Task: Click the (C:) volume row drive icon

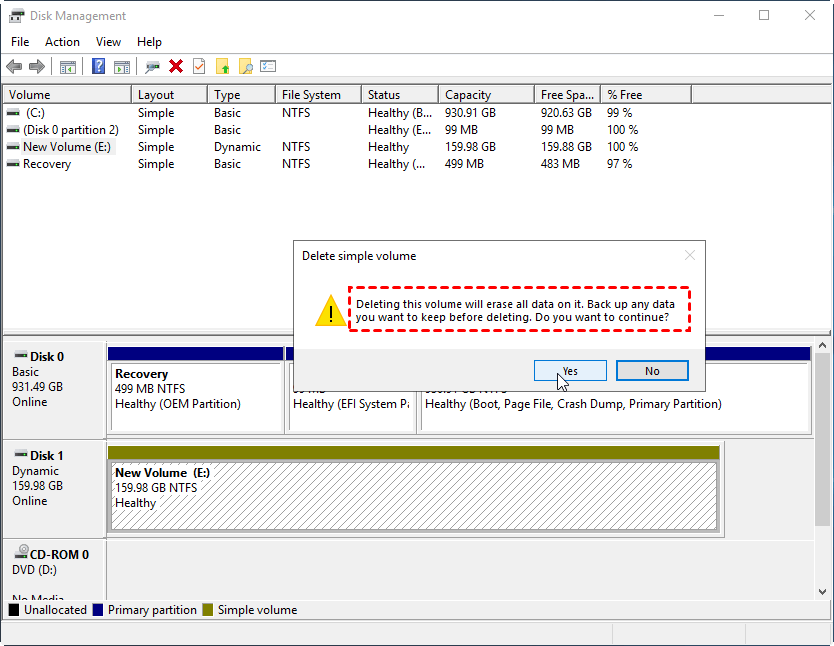Action: click(13, 113)
